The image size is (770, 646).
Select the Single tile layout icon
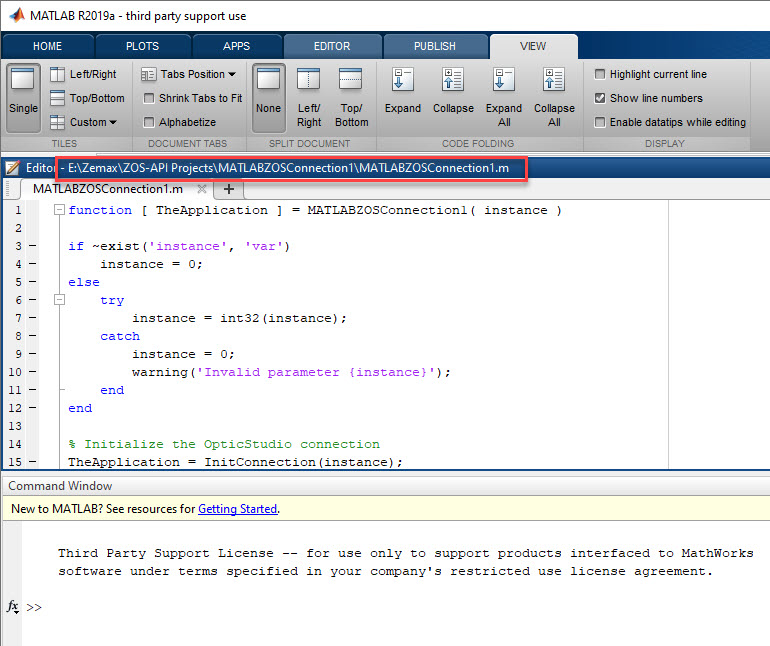tap(23, 96)
